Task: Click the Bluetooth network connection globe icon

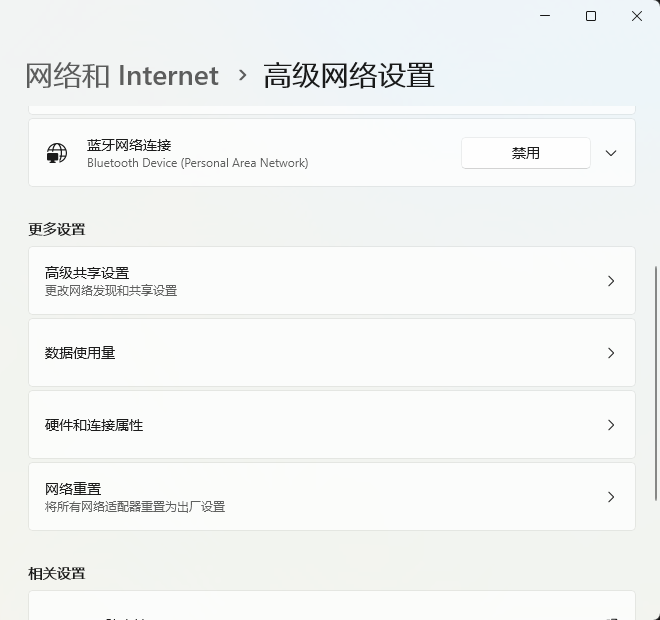Action: tap(57, 153)
